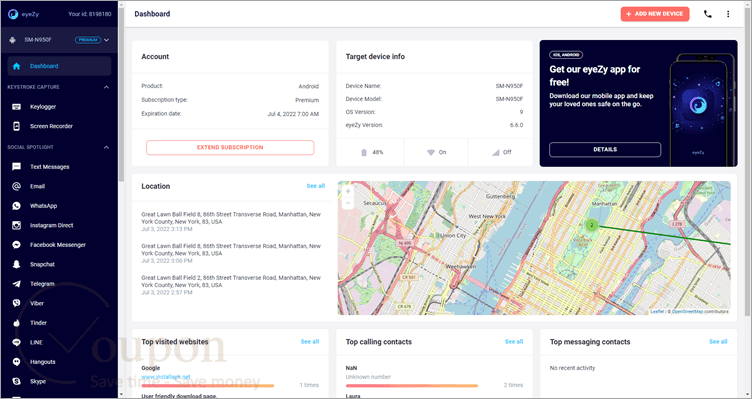This screenshot has width=752, height=399.
Task: Click the Email at-sign icon
Action: click(16, 186)
